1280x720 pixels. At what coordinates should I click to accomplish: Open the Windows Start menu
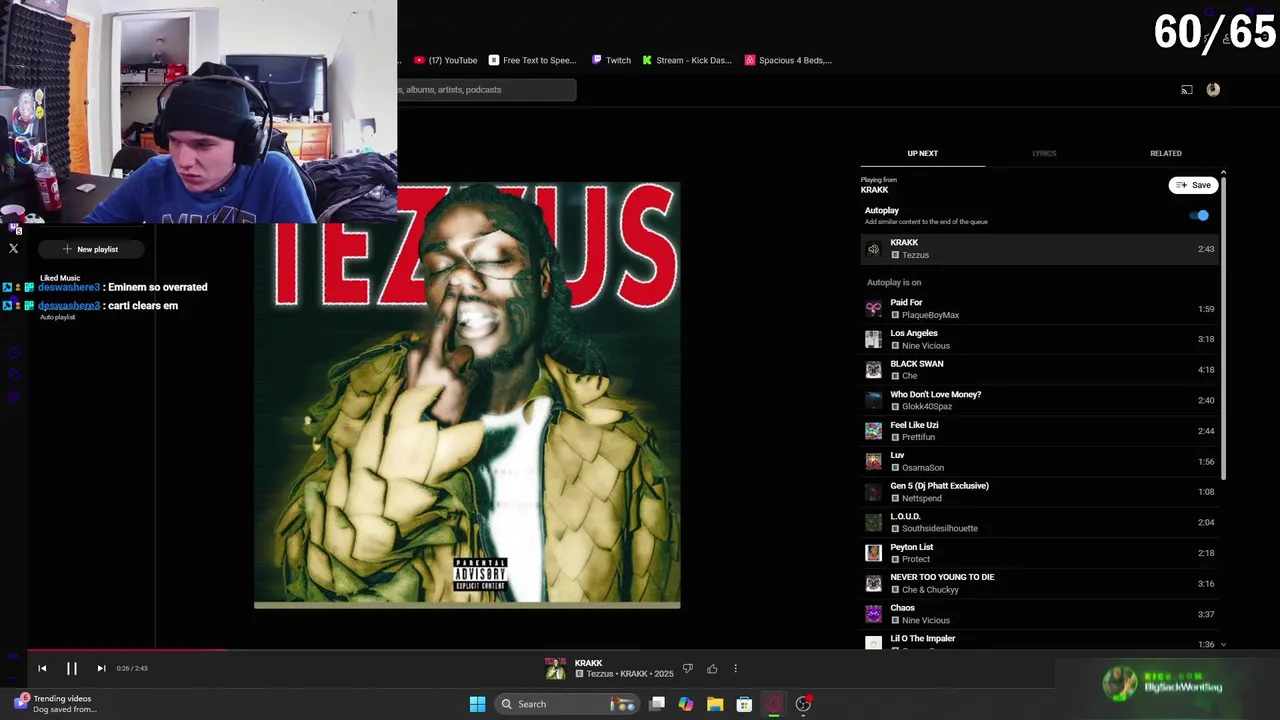pyautogui.click(x=477, y=704)
